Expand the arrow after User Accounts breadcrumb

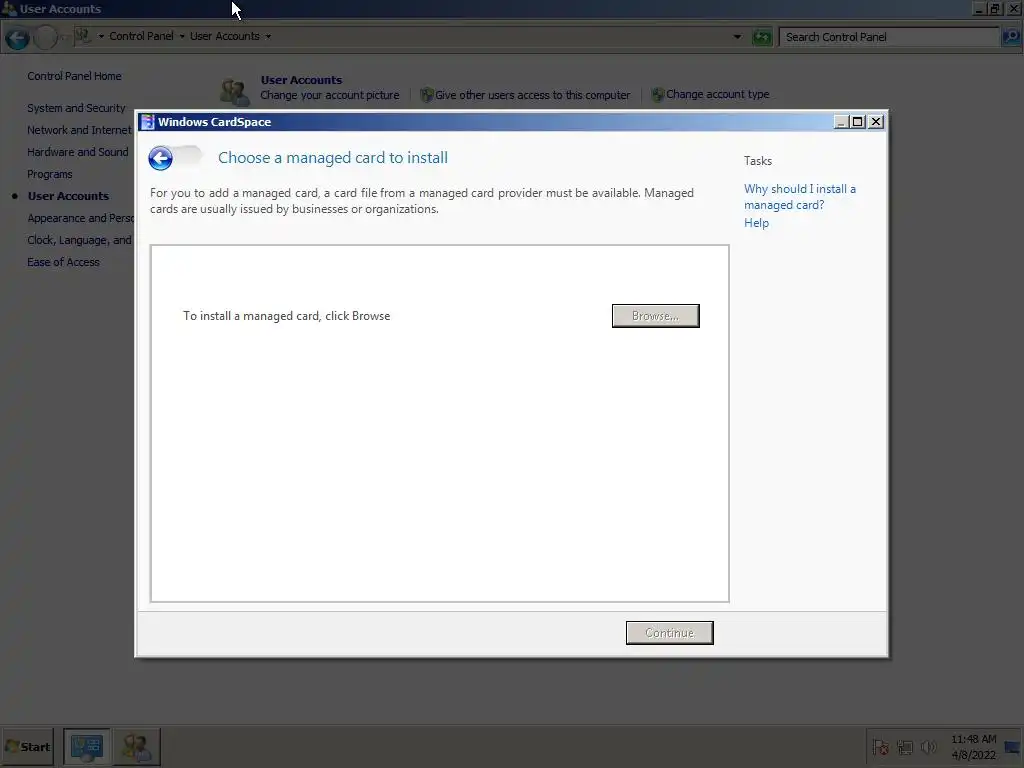(268, 37)
